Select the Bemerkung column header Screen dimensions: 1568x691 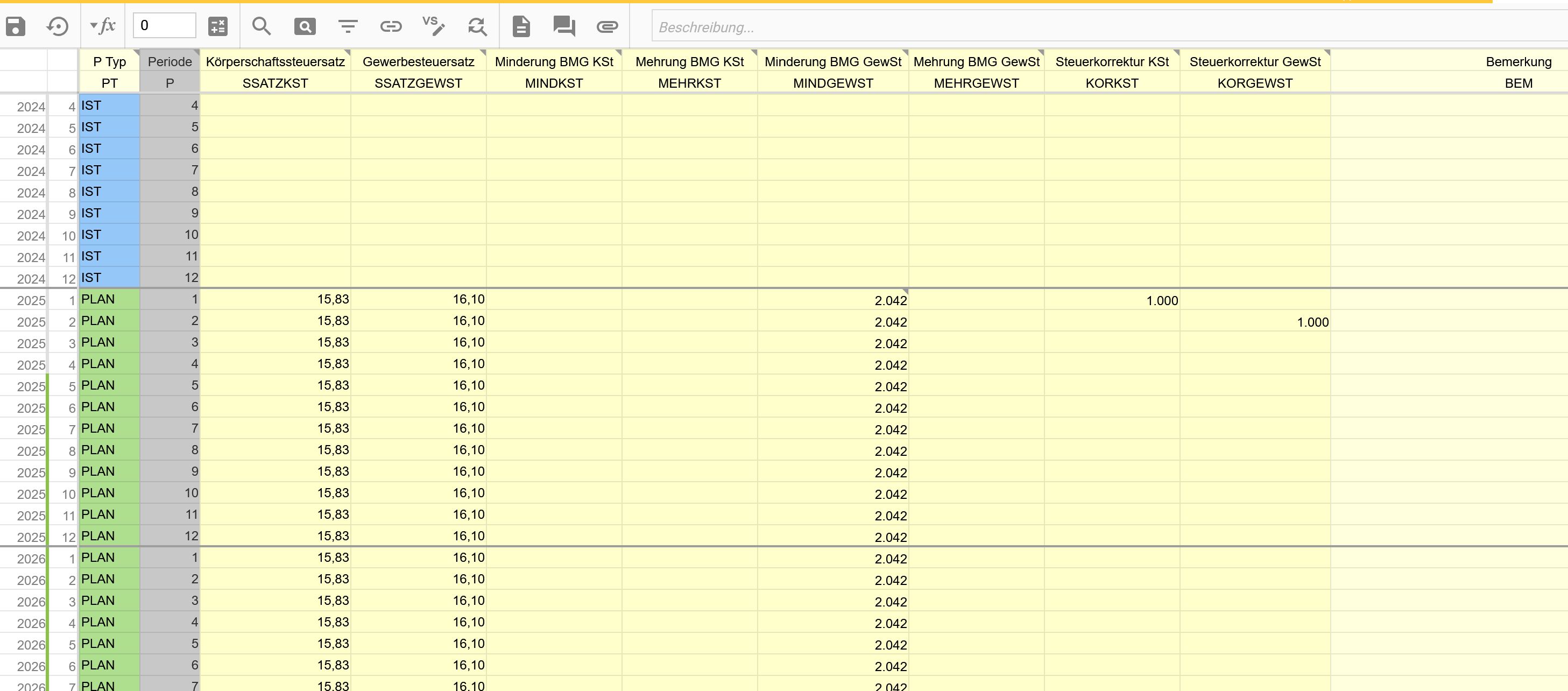(x=1518, y=61)
